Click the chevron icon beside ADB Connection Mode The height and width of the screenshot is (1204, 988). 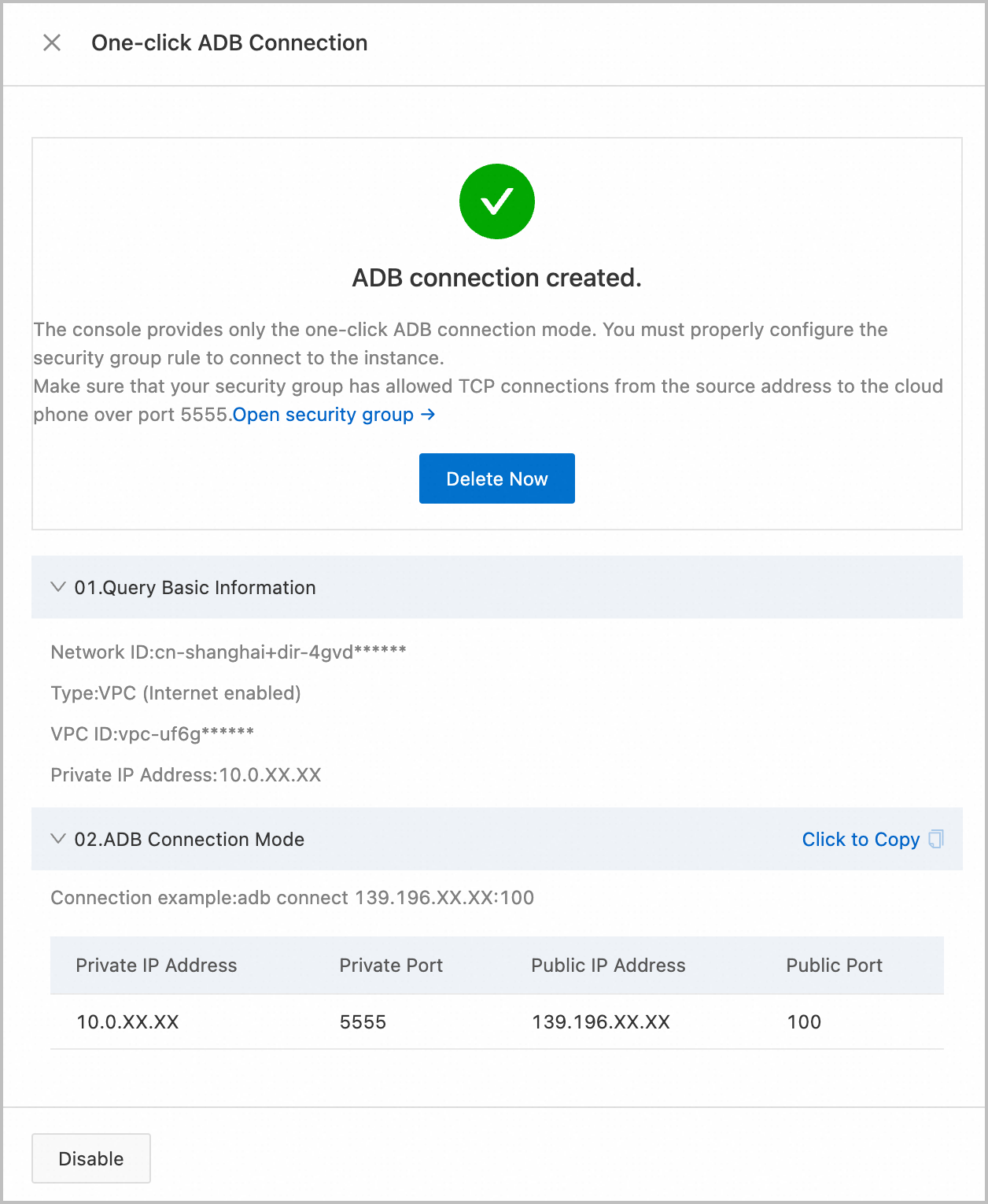click(x=57, y=839)
